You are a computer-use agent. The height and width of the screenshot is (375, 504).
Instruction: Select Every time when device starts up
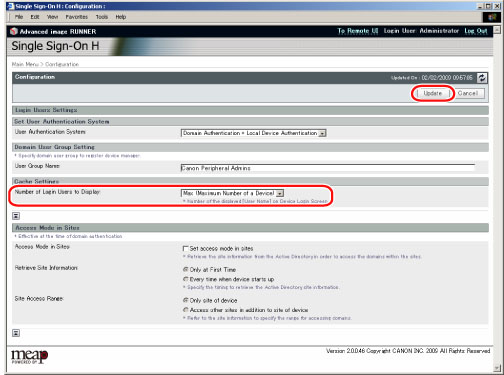[x=185, y=279]
